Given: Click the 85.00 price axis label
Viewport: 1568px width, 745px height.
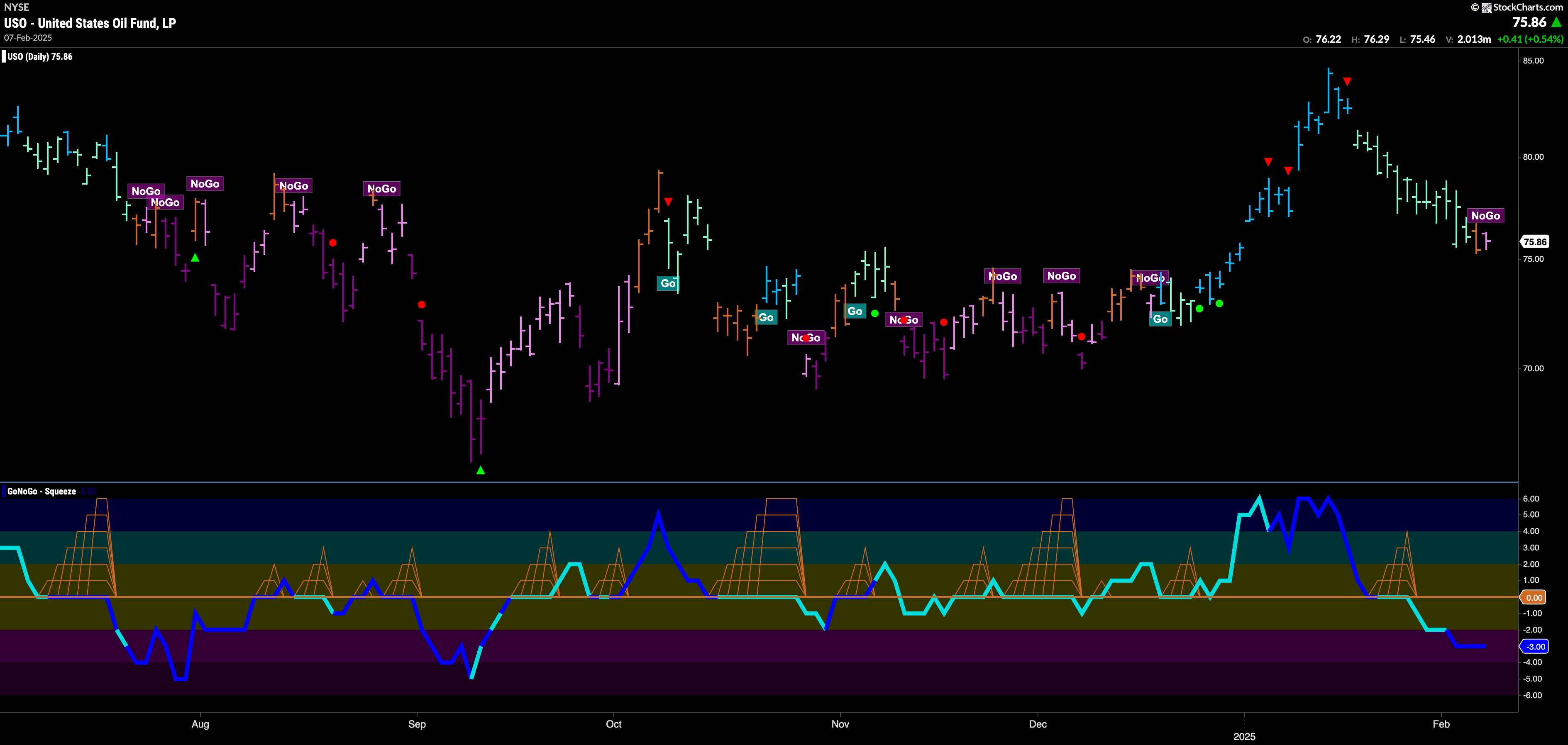Looking at the screenshot, I should point(1533,61).
